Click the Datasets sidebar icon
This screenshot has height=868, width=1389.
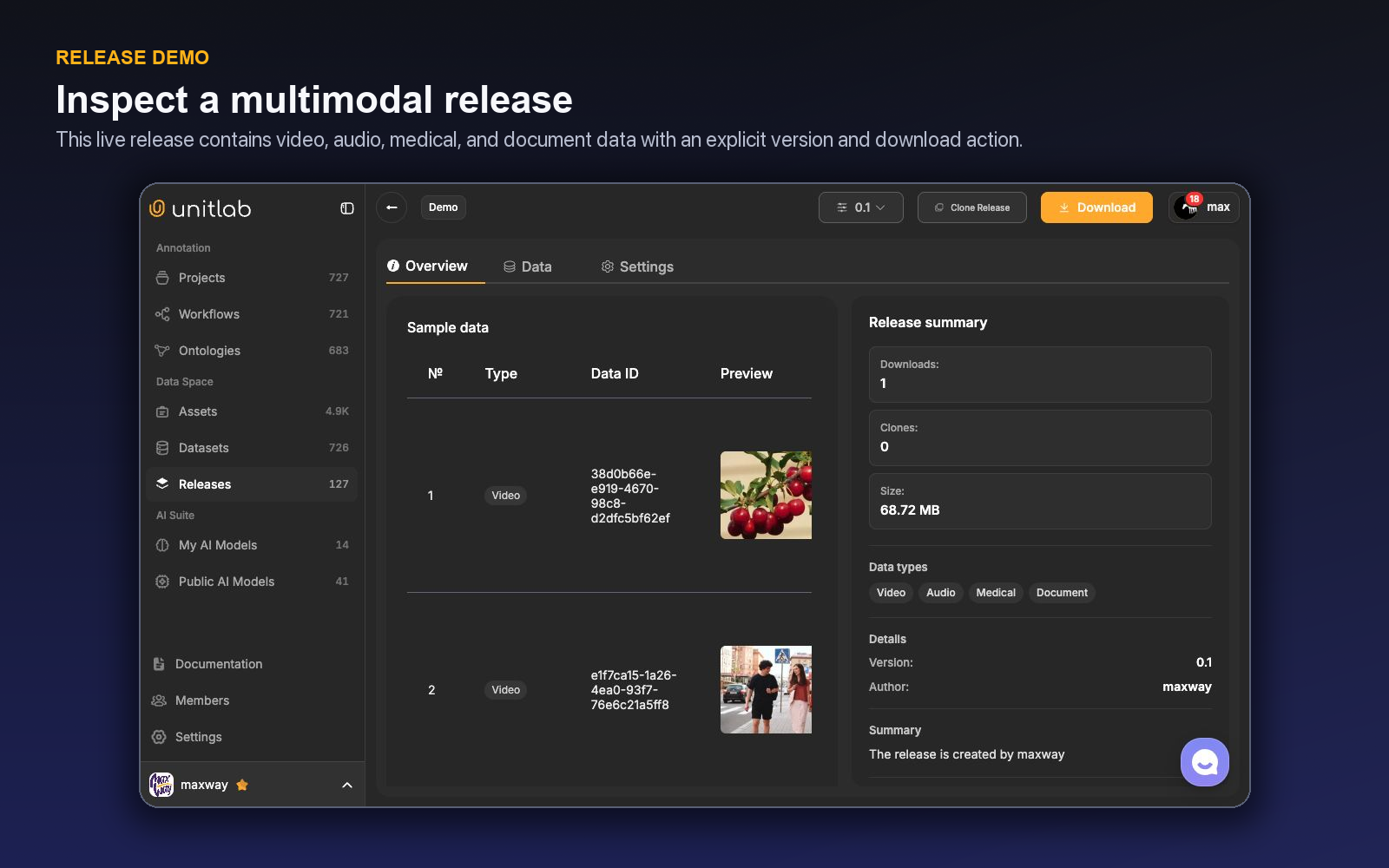click(162, 448)
